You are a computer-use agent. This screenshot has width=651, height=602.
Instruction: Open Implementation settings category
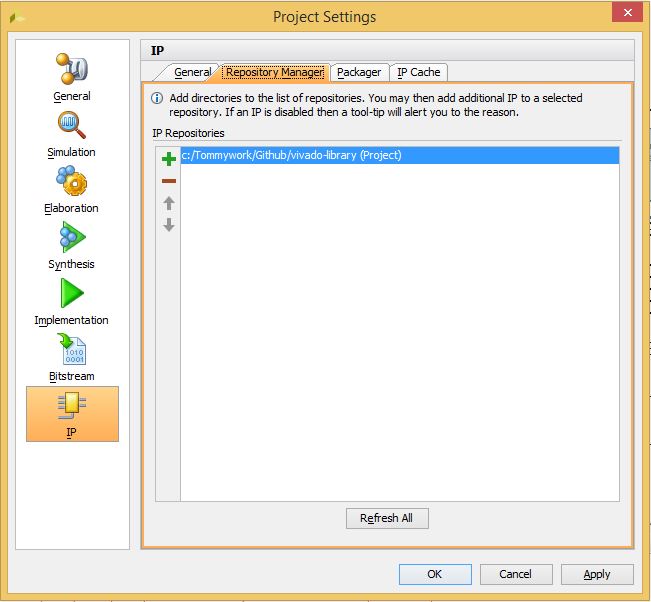72,301
